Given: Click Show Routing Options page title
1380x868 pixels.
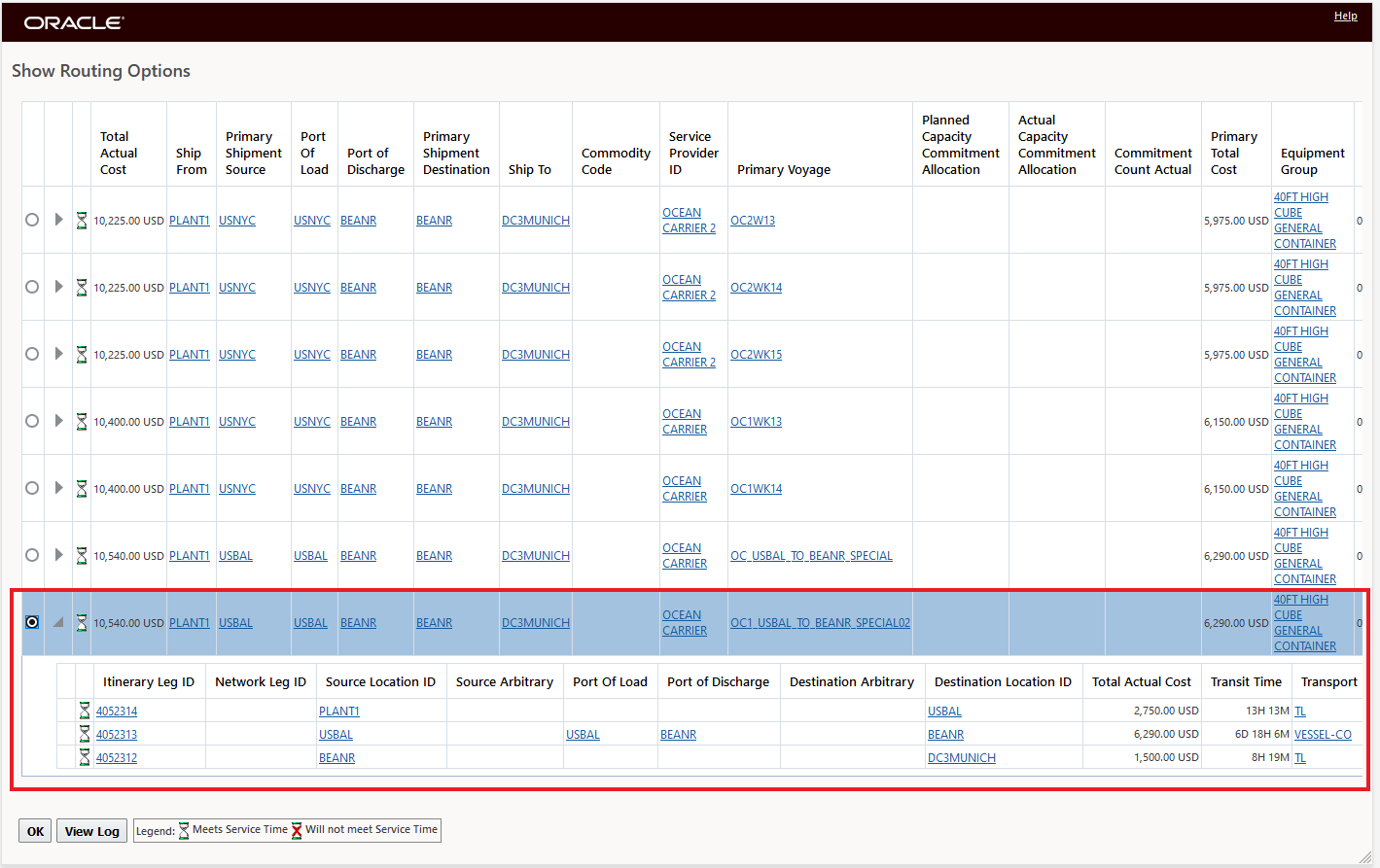Looking at the screenshot, I should click(x=101, y=71).
